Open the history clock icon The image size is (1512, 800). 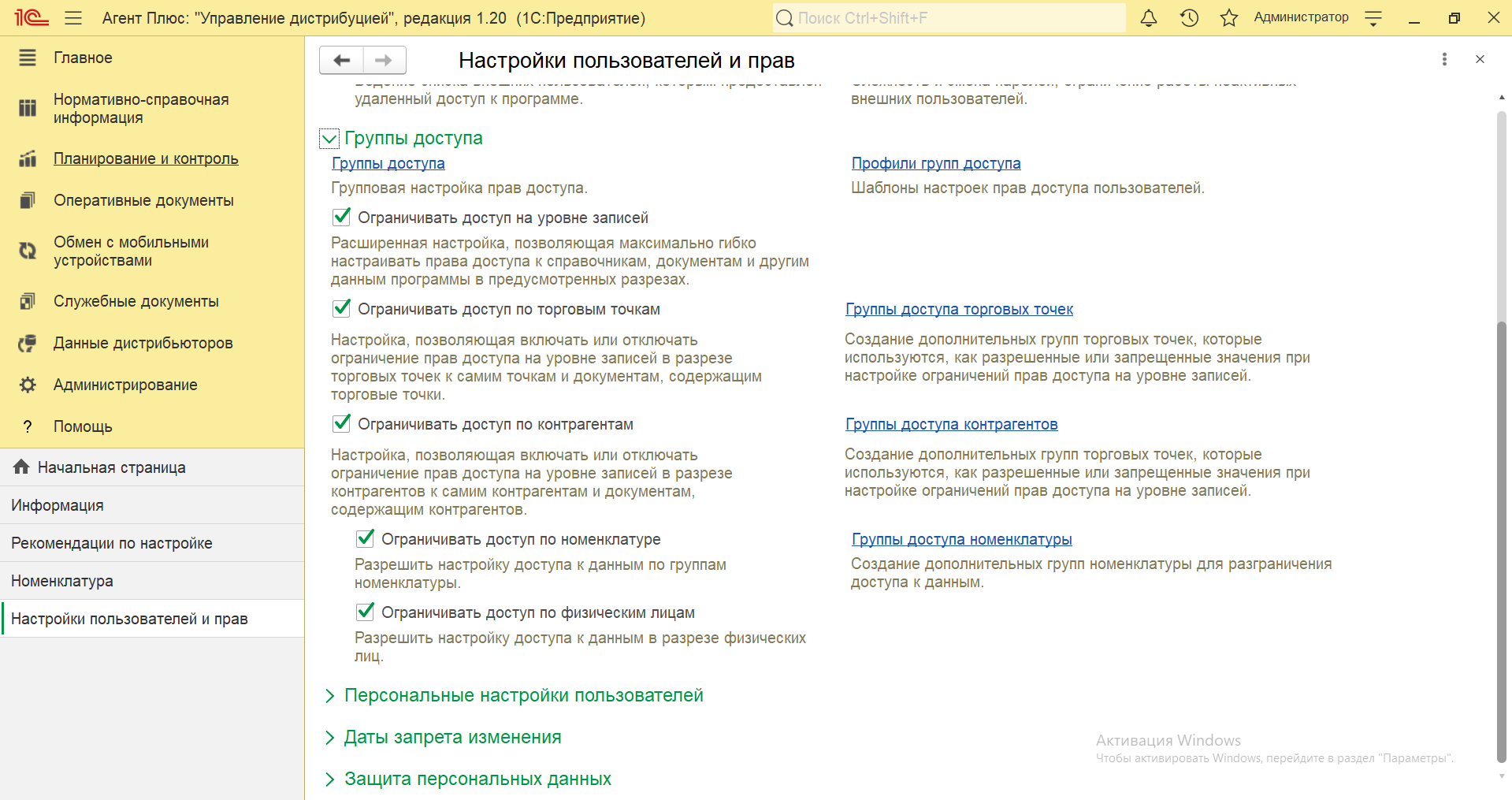tap(1189, 17)
